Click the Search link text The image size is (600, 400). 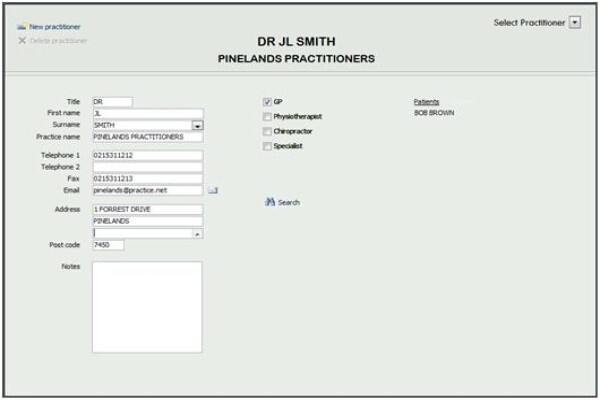[x=289, y=202]
